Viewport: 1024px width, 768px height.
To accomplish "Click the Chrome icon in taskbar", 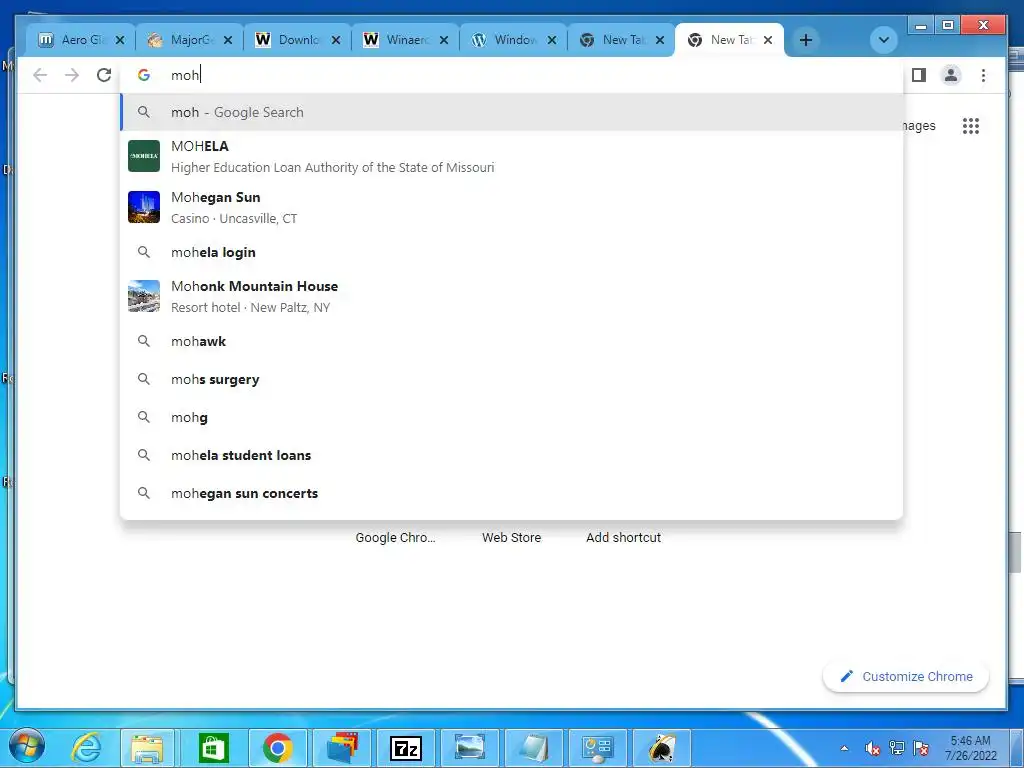I will [278, 748].
